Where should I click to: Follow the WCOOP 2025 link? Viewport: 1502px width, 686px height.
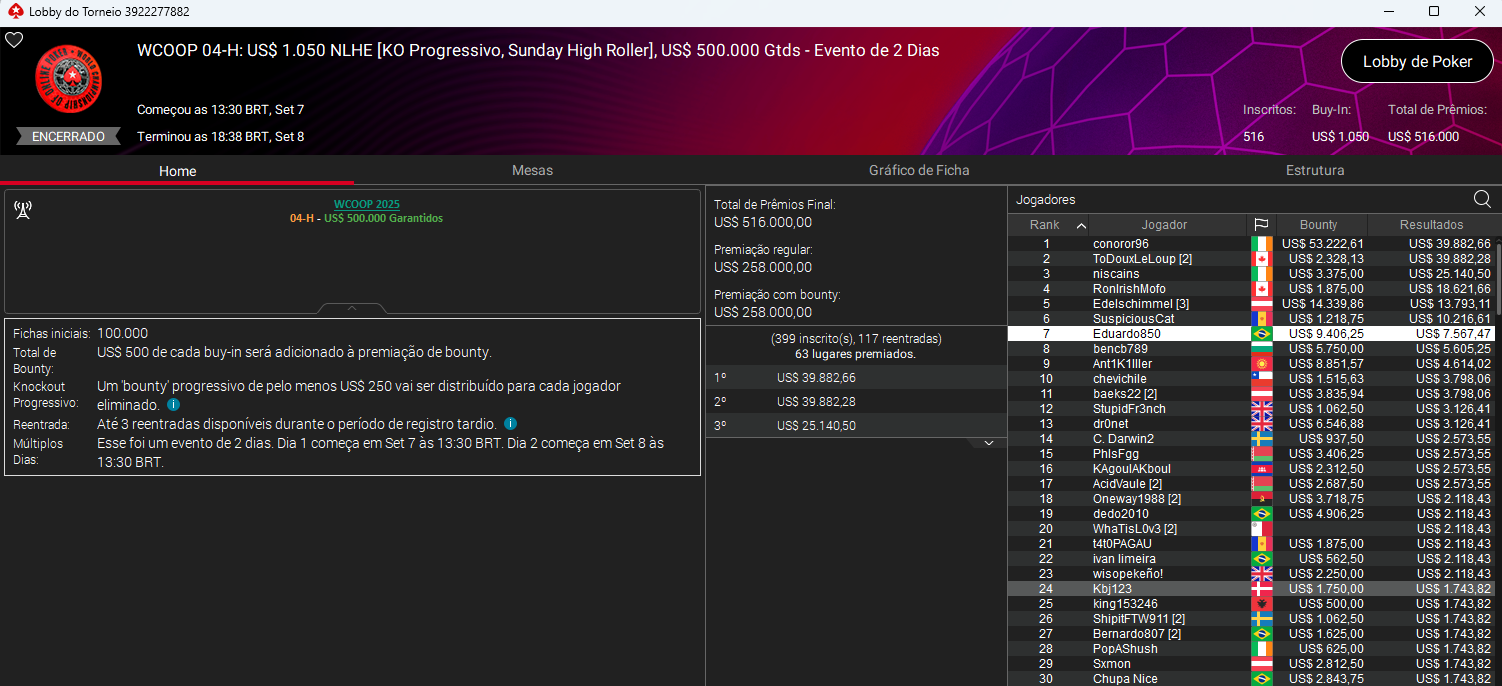tap(367, 204)
